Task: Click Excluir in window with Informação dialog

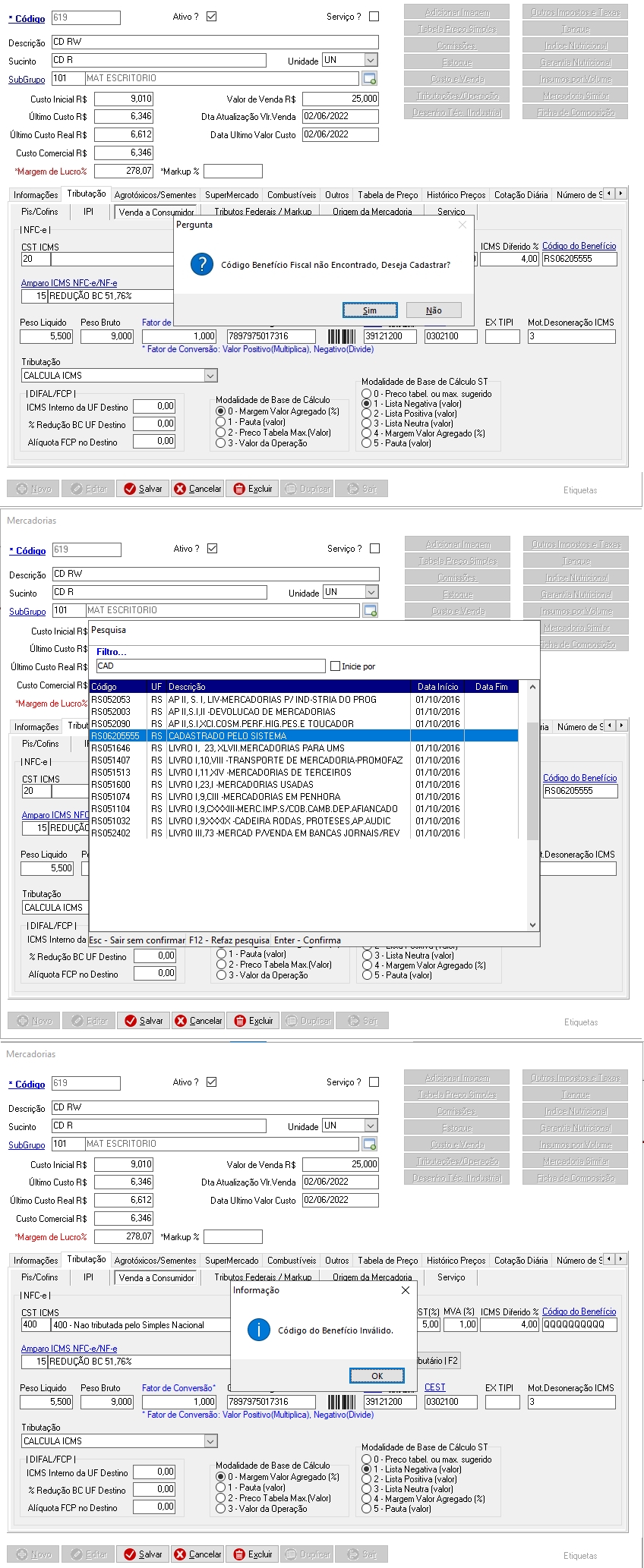Action: click(252, 1554)
